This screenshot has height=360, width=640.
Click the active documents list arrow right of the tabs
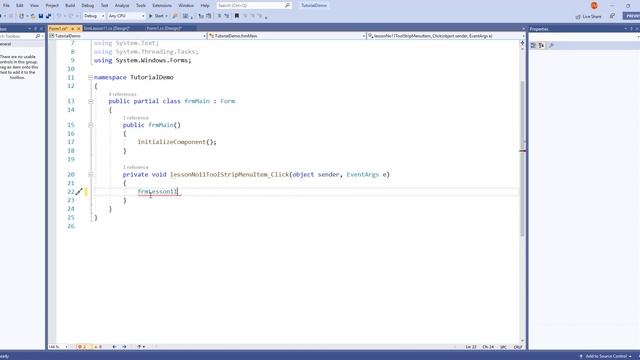pos(523,29)
